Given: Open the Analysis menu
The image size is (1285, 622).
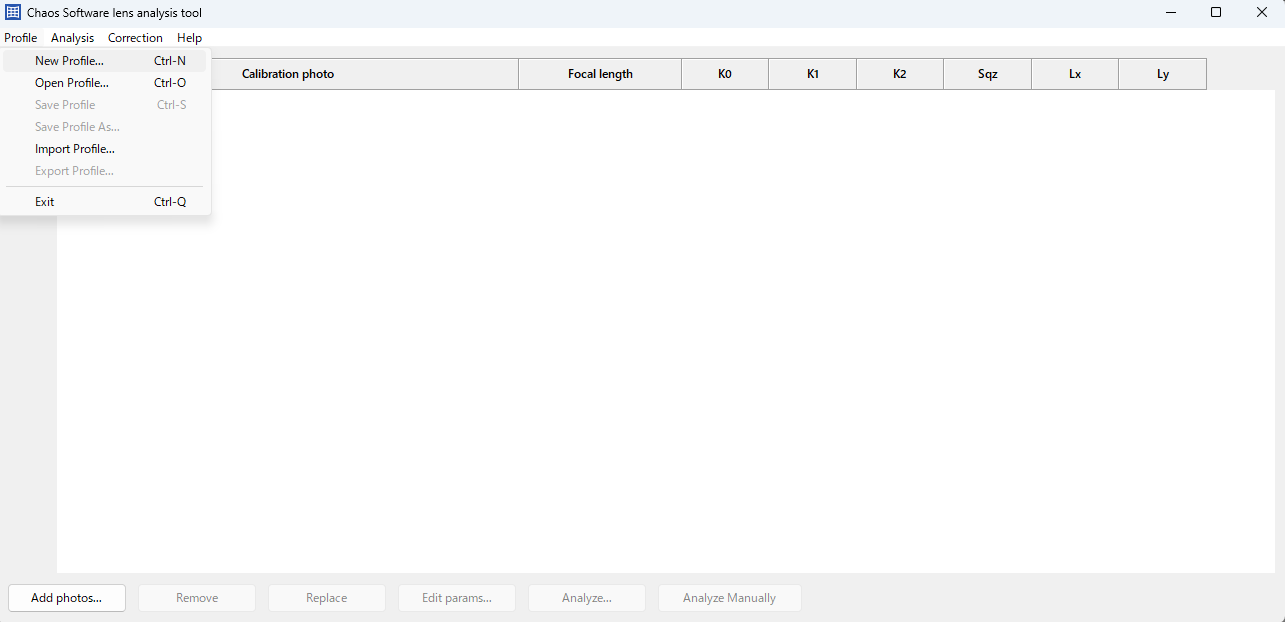Looking at the screenshot, I should 73,38.
